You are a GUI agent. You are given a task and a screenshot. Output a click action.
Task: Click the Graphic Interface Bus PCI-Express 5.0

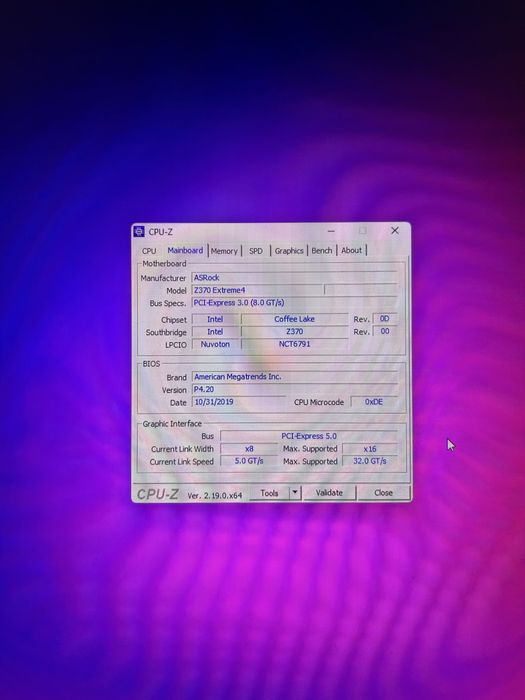click(309, 436)
